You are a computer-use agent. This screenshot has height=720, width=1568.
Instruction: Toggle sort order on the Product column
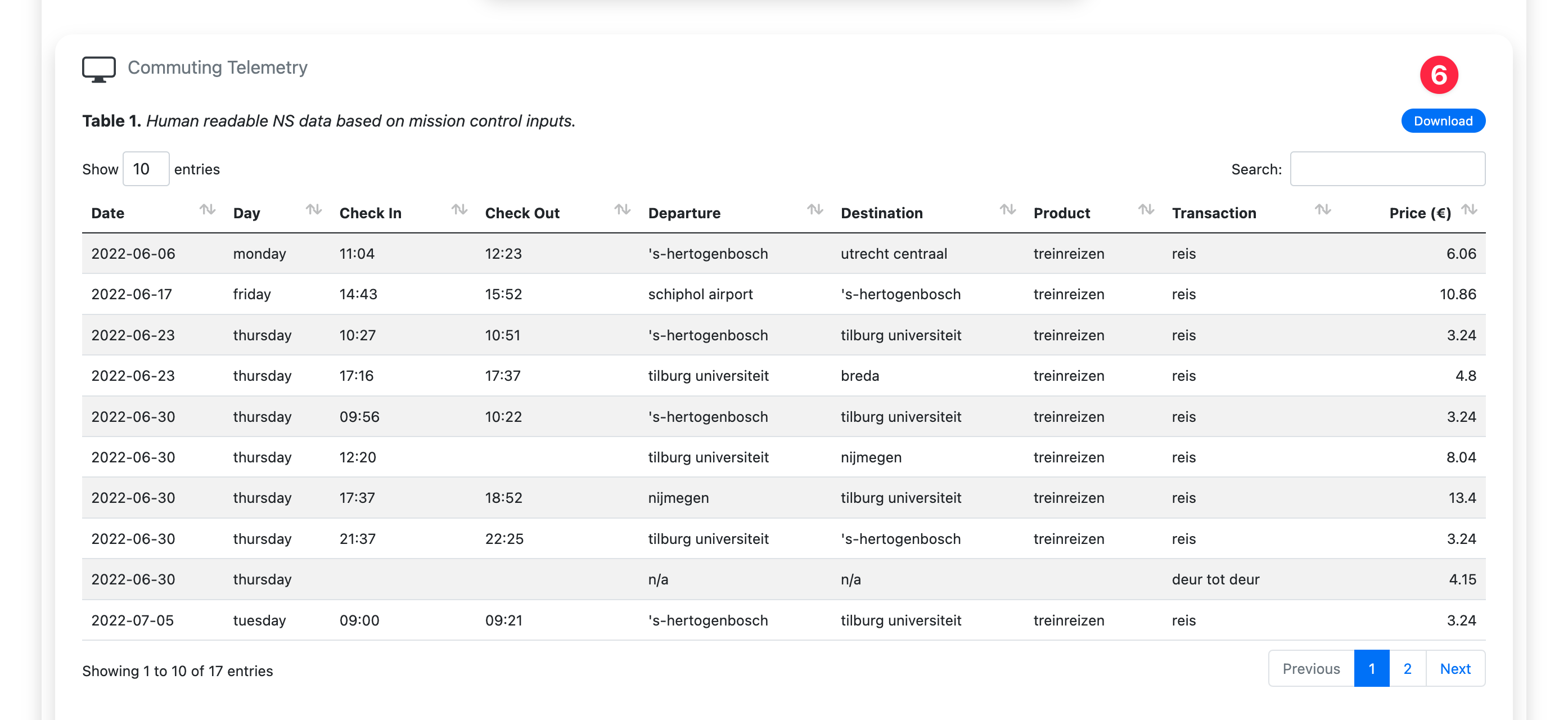point(1147,210)
